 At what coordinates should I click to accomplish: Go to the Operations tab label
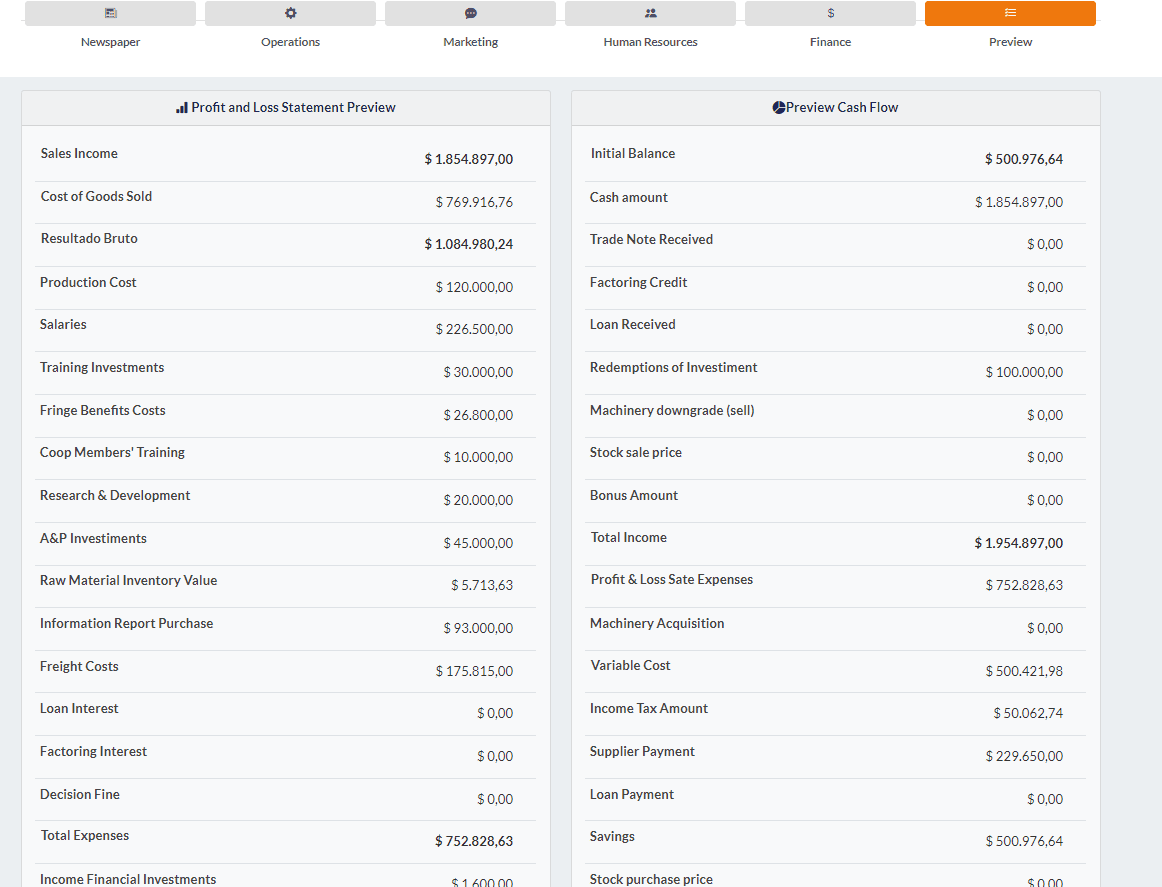pyautogui.click(x=290, y=42)
